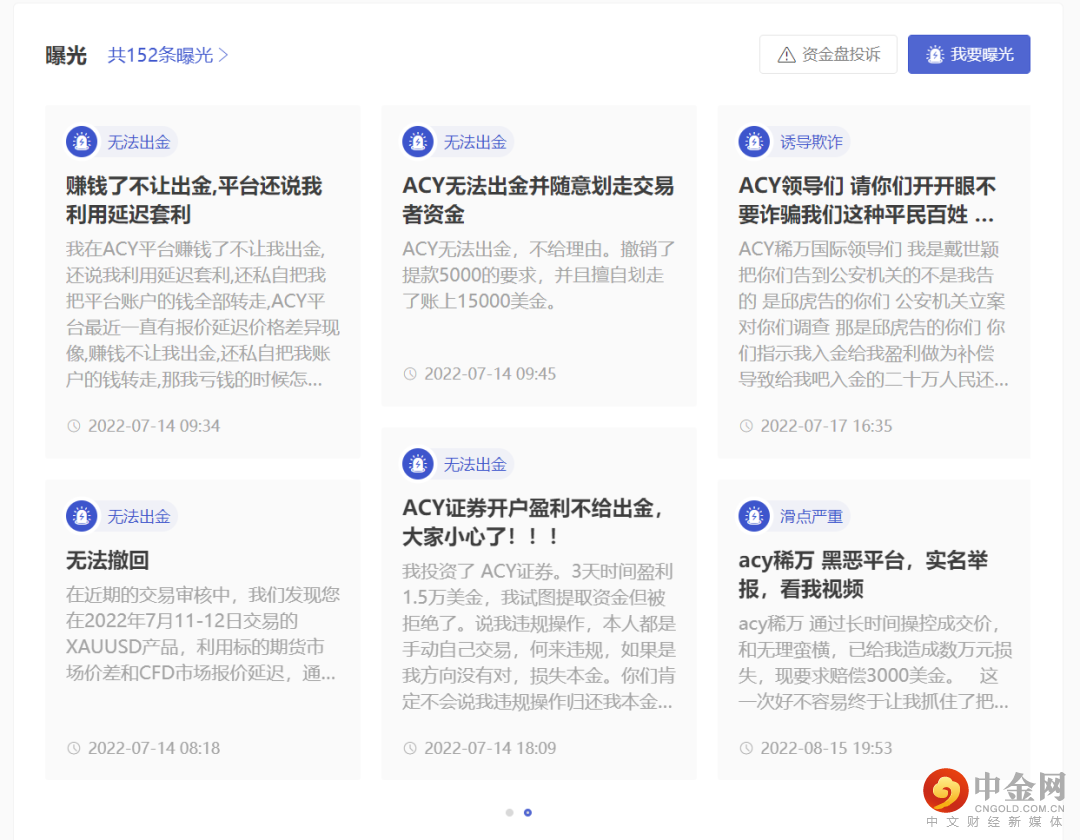Click excerpt starting ACY稀万国际领导们
This screenshot has width=1080, height=840.
(874, 315)
